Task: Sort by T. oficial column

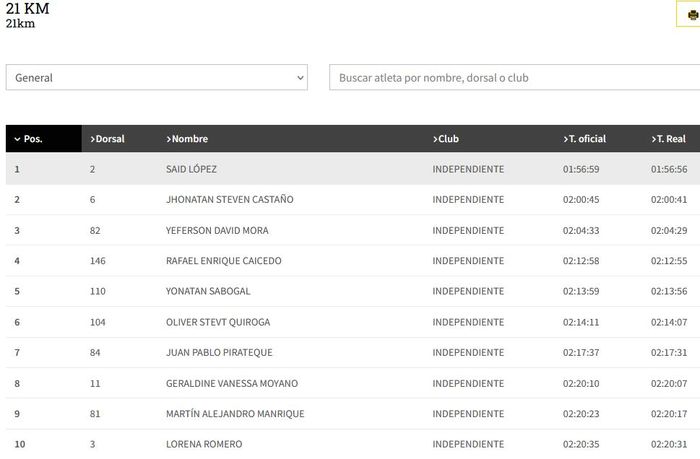Action: click(585, 139)
